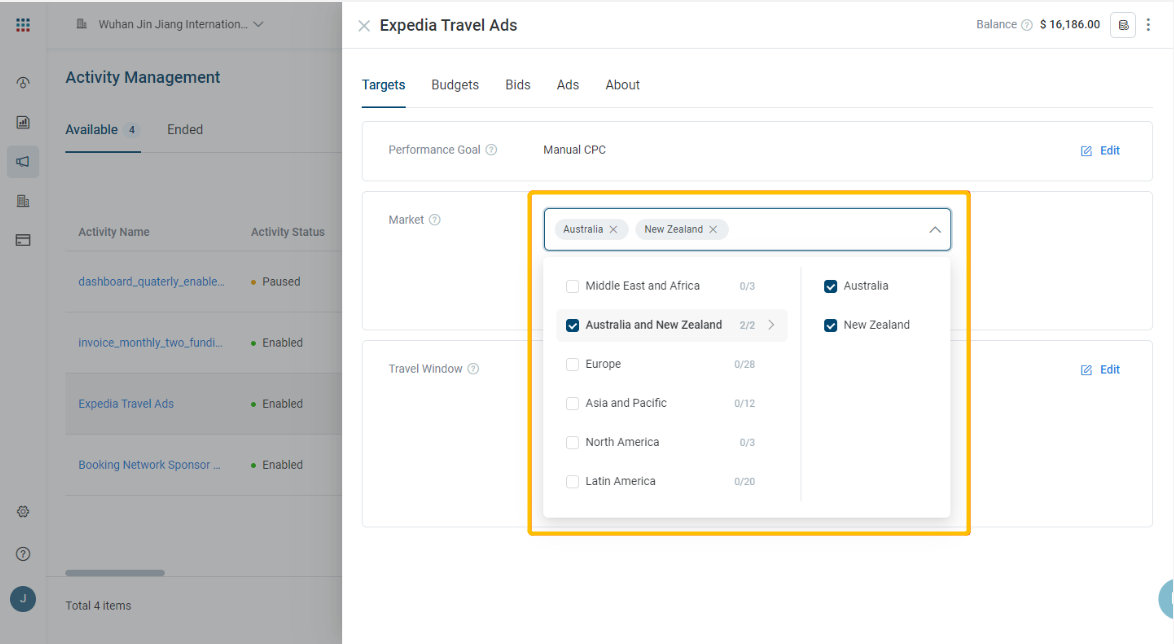Switch to the About tab

point(622,85)
